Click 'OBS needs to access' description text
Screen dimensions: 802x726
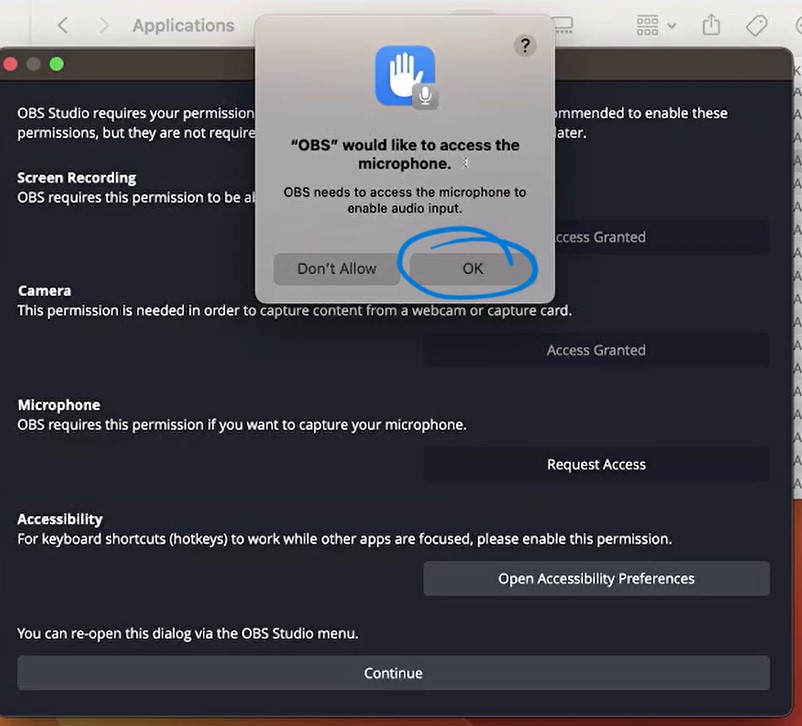tap(405, 200)
